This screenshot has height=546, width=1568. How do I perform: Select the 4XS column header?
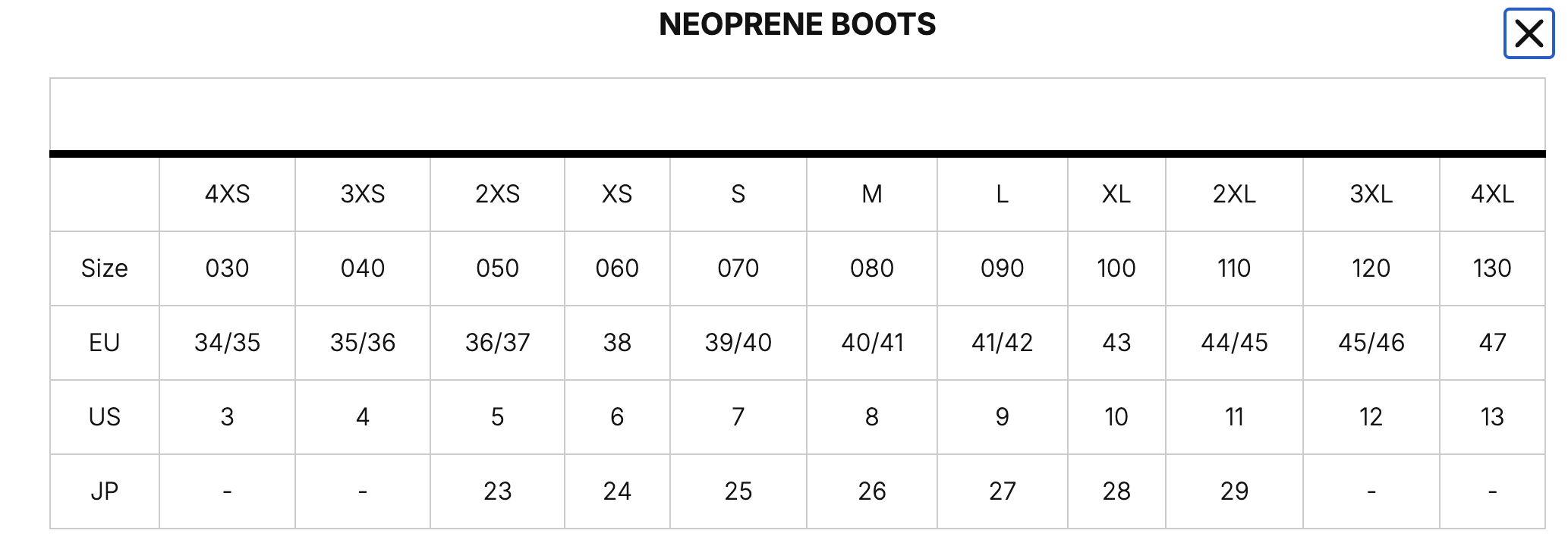pyautogui.click(x=227, y=194)
